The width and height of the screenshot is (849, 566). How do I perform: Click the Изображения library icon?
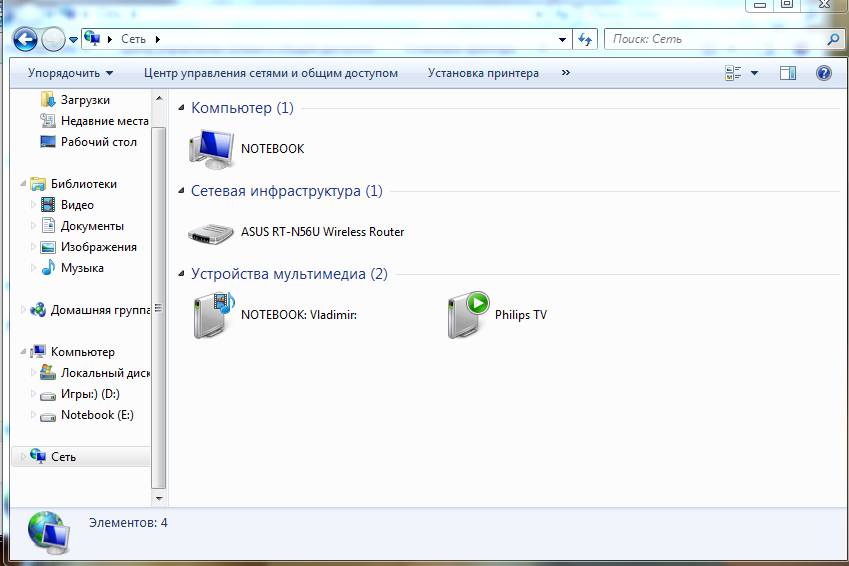click(48, 247)
